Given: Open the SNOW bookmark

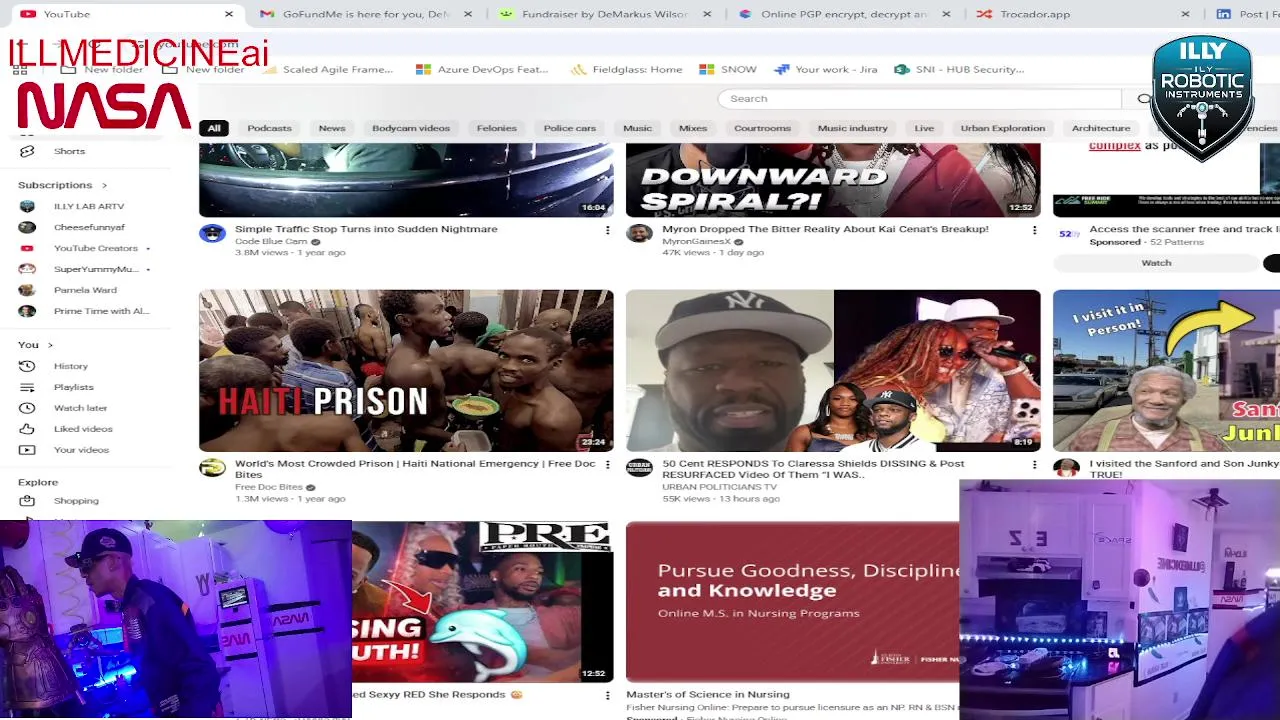Looking at the screenshot, I should (728, 69).
